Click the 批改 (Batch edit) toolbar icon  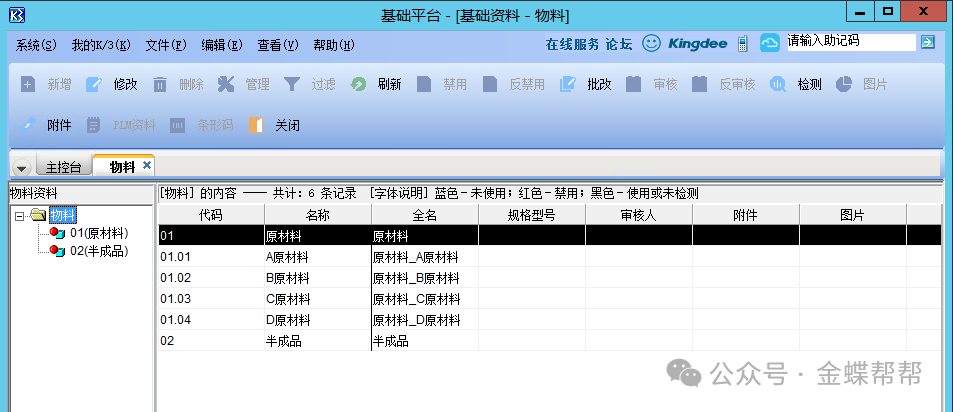(568, 85)
